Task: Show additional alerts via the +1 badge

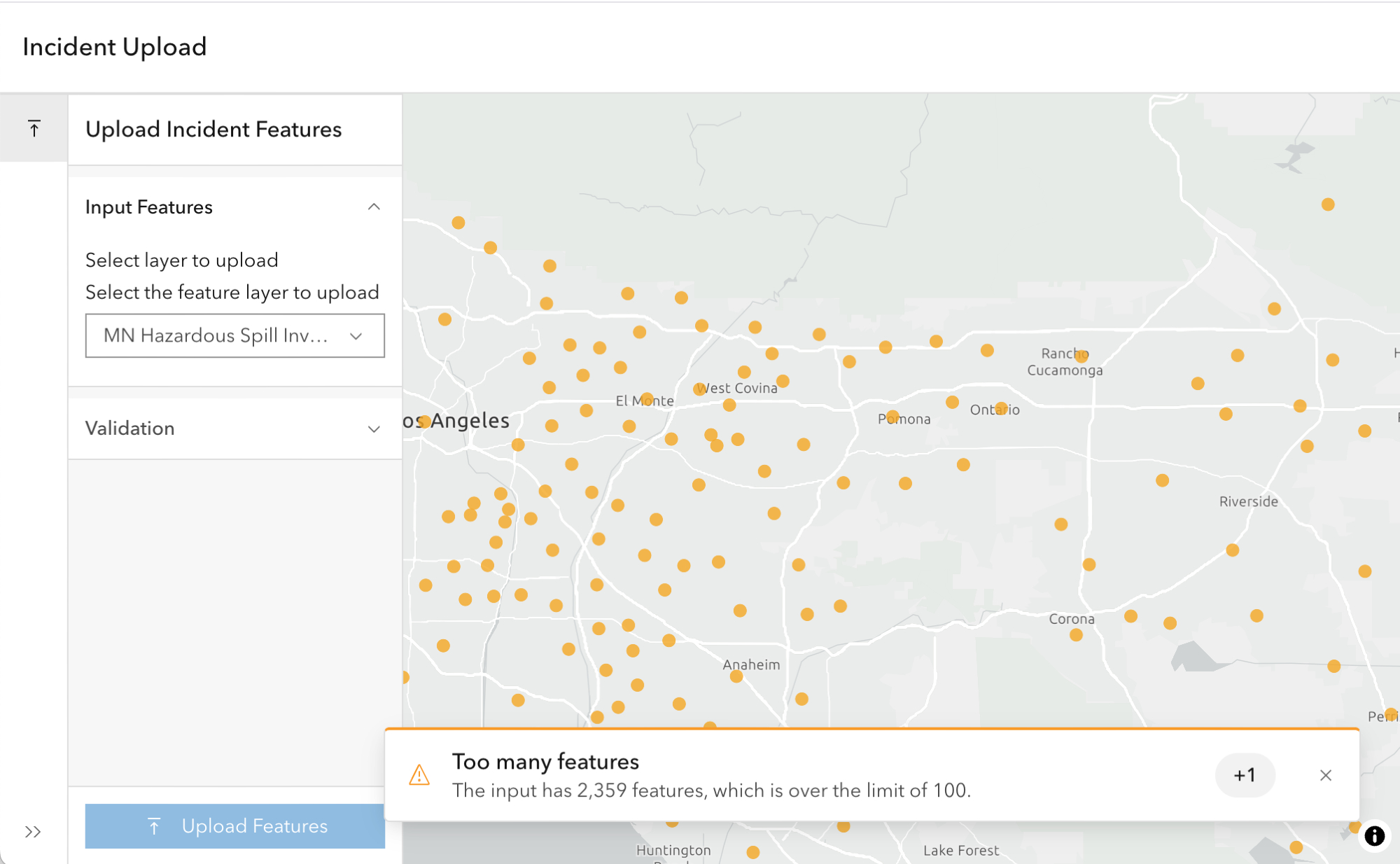Action: pyautogui.click(x=1245, y=775)
